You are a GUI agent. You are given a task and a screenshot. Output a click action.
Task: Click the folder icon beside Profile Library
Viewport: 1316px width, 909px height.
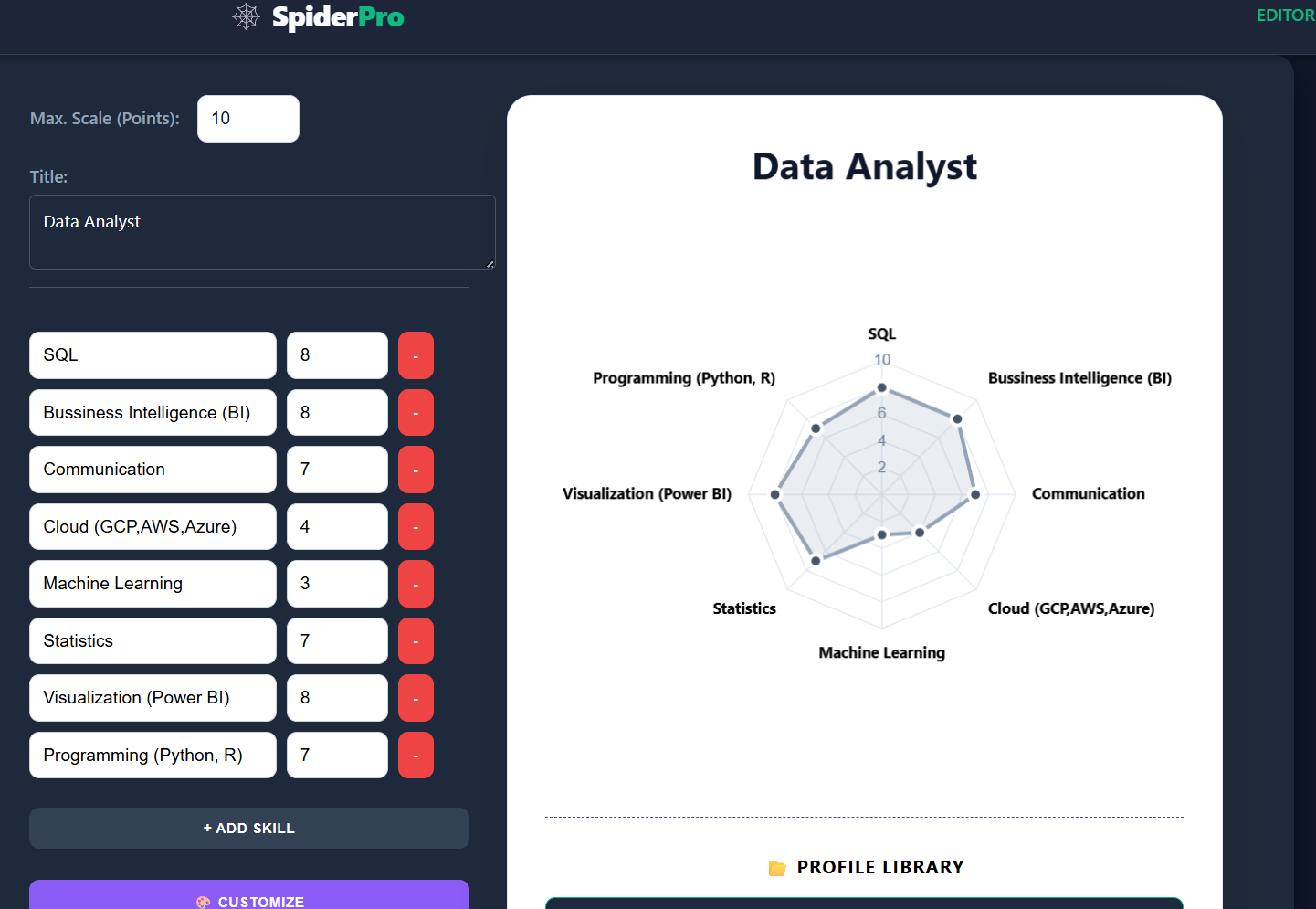[x=777, y=866]
